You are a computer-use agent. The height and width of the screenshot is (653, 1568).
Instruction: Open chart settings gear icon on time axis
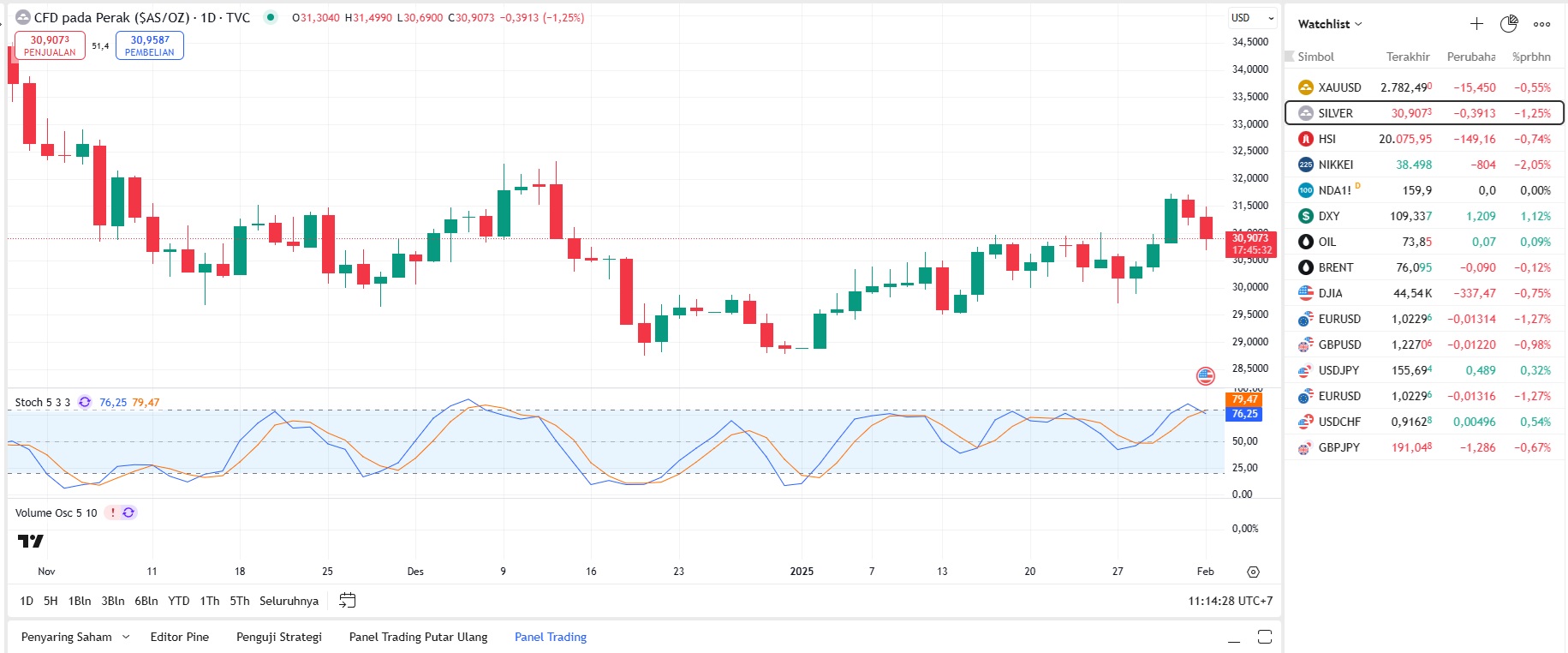tap(1253, 572)
